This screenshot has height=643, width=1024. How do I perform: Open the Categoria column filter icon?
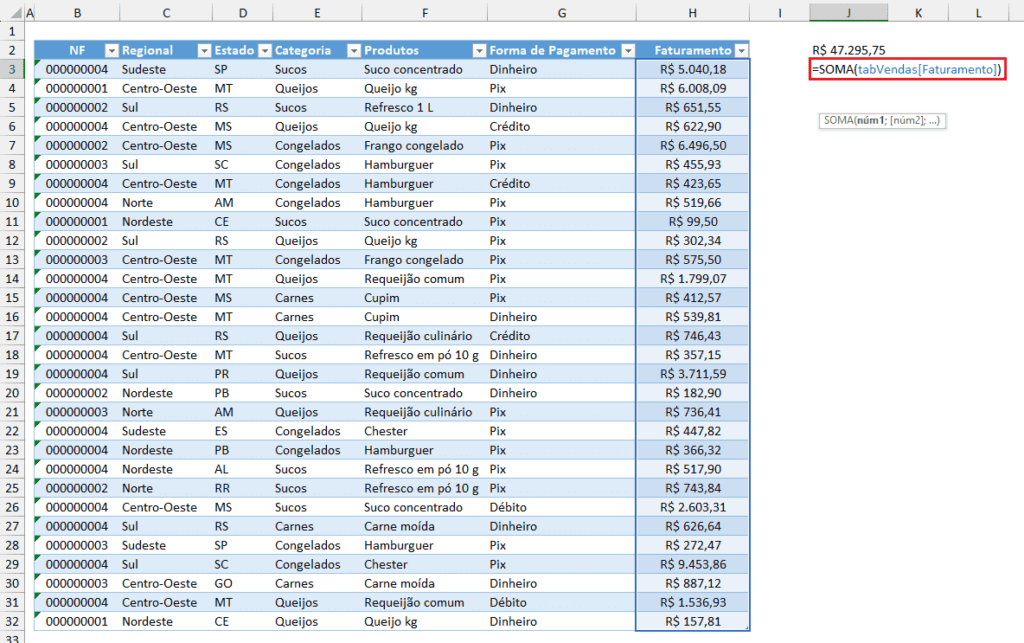[x=353, y=50]
